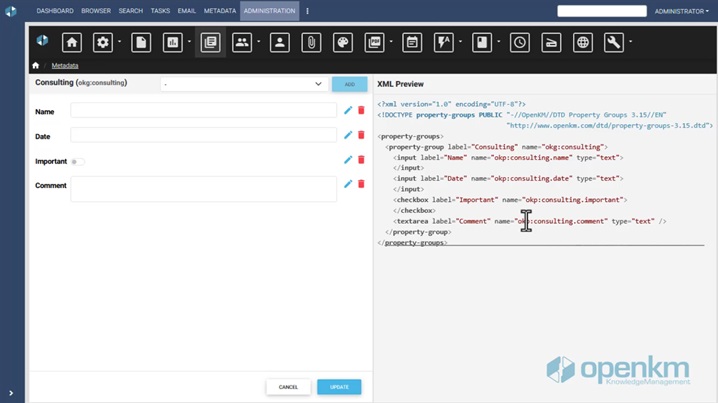Click the ADD button
Screen dimensions: 718x403
click(x=349, y=84)
